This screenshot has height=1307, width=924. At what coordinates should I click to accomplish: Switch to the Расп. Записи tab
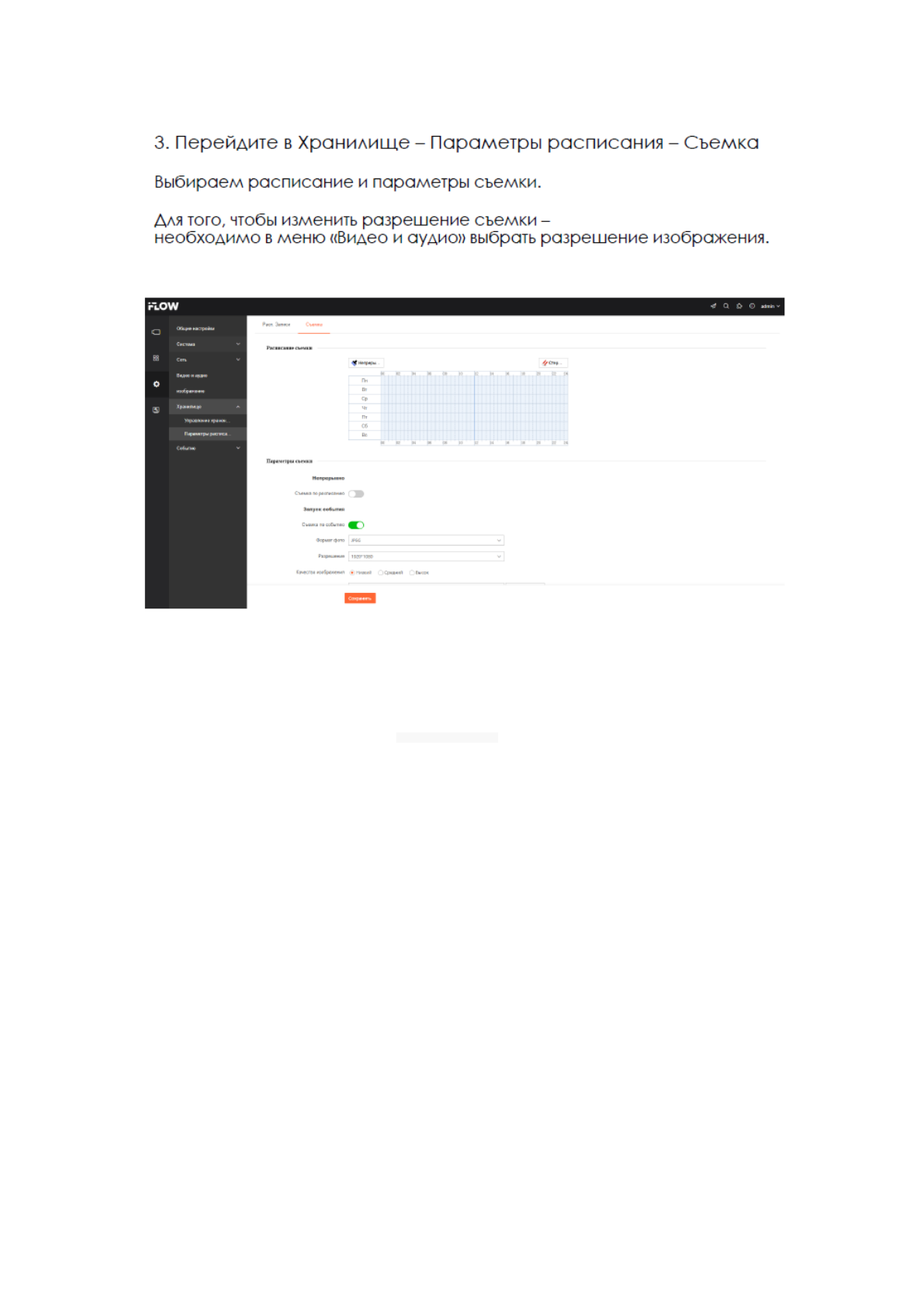pyautogui.click(x=276, y=324)
